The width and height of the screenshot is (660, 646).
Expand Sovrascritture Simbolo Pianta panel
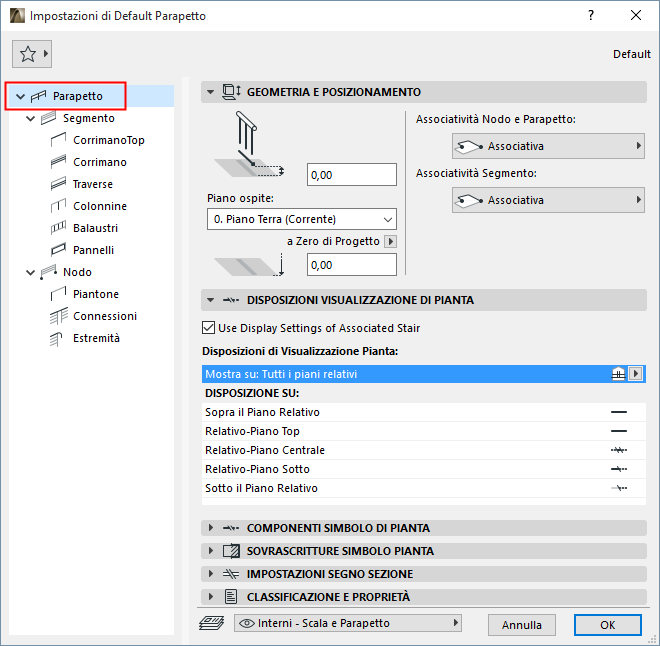pos(211,550)
